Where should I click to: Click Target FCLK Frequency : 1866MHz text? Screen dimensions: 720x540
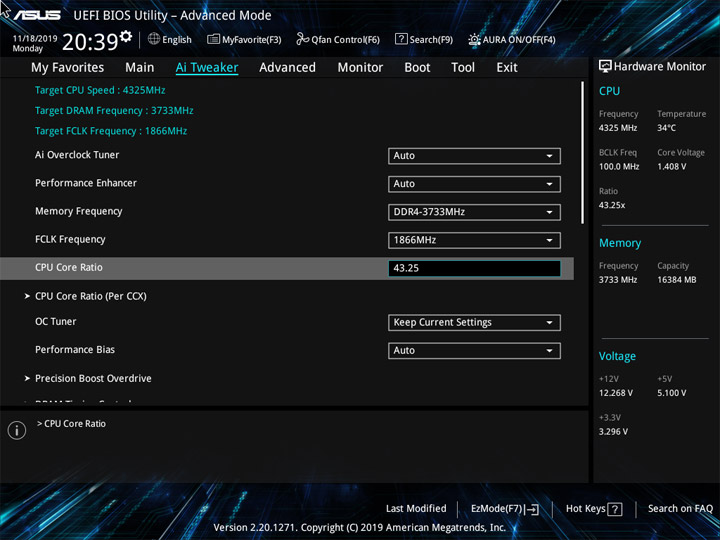111,131
